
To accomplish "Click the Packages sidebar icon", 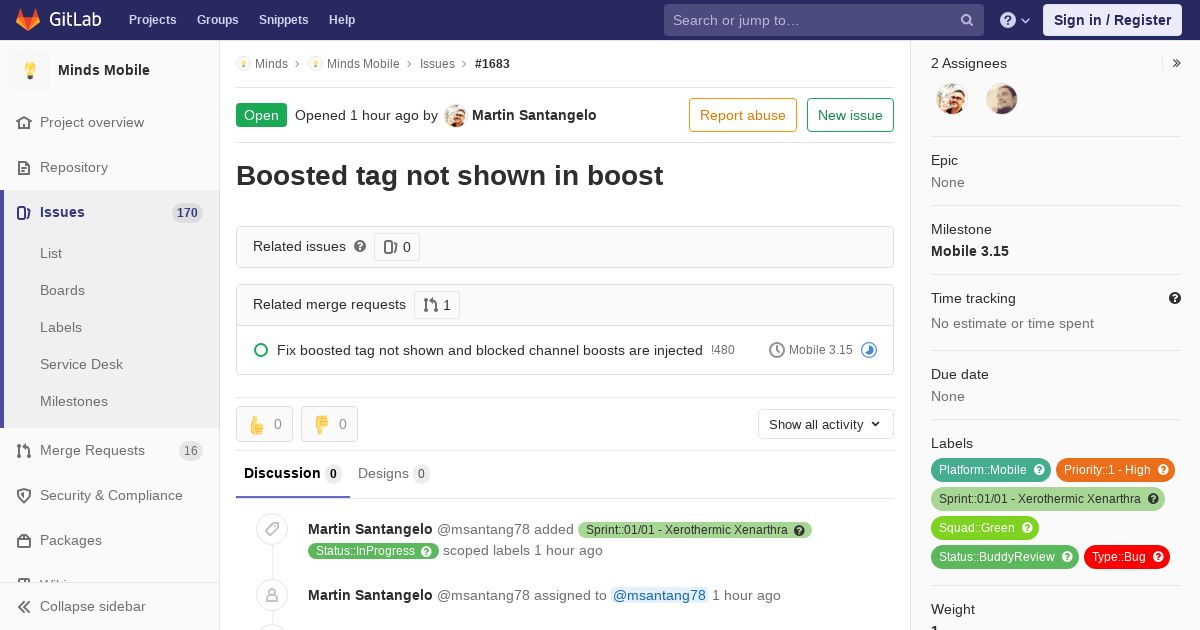I will 24,540.
